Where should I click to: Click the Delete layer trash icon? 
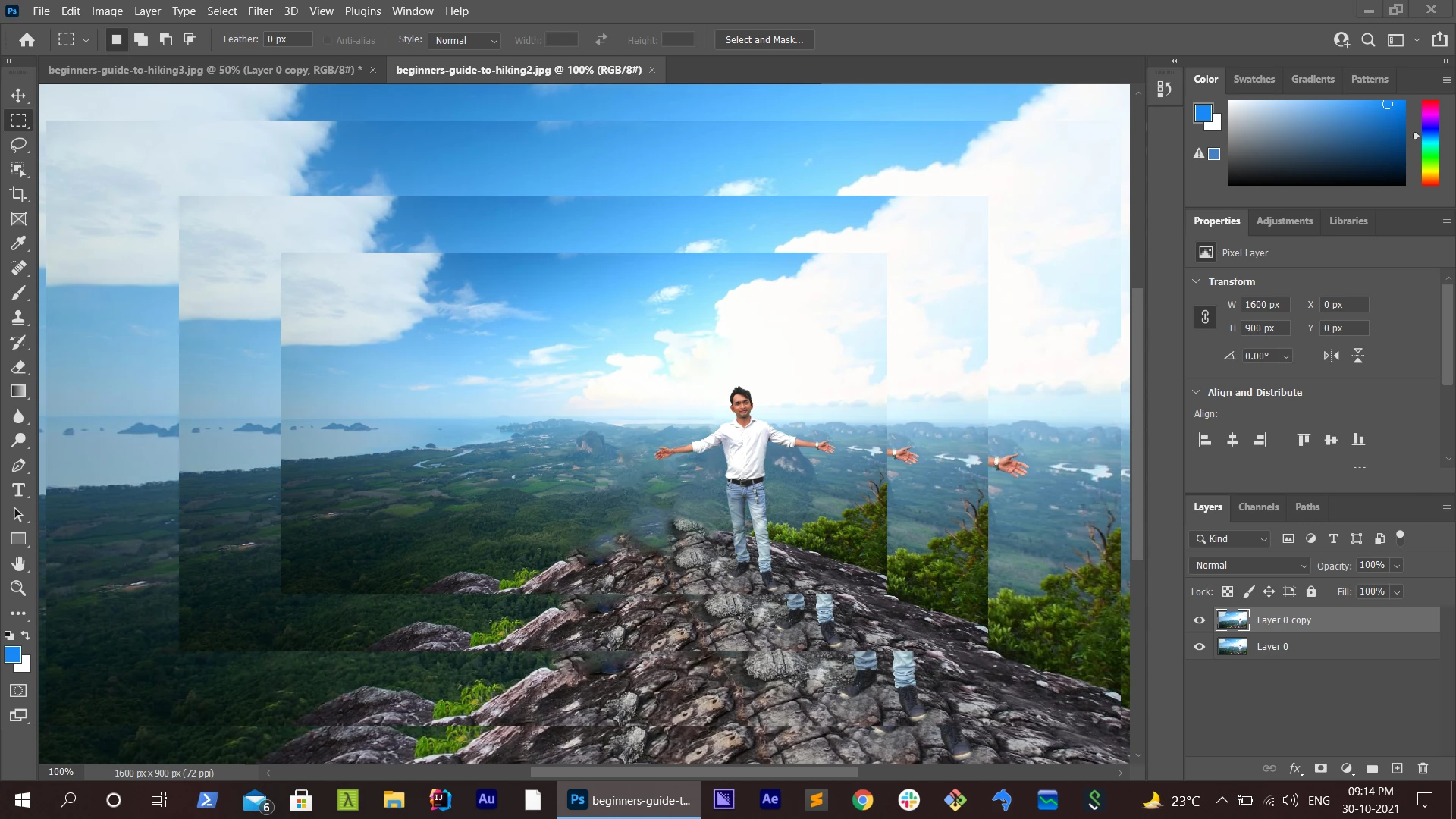tap(1423, 768)
